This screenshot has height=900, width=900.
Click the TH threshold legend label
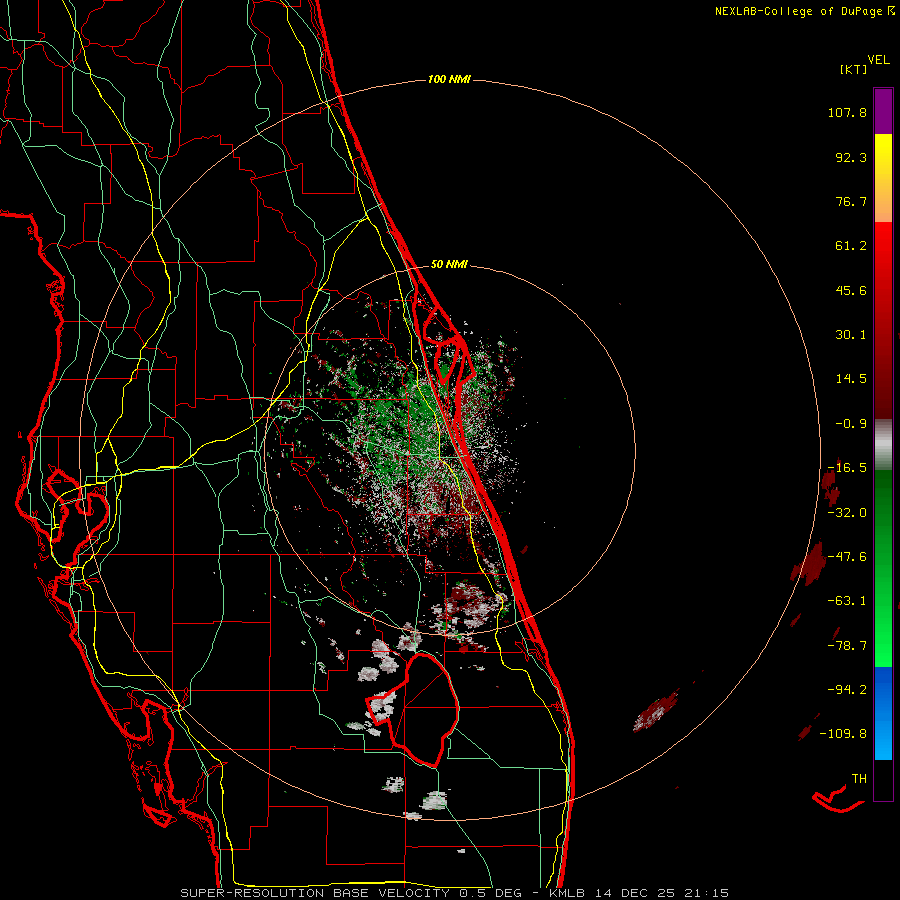pyautogui.click(x=859, y=779)
